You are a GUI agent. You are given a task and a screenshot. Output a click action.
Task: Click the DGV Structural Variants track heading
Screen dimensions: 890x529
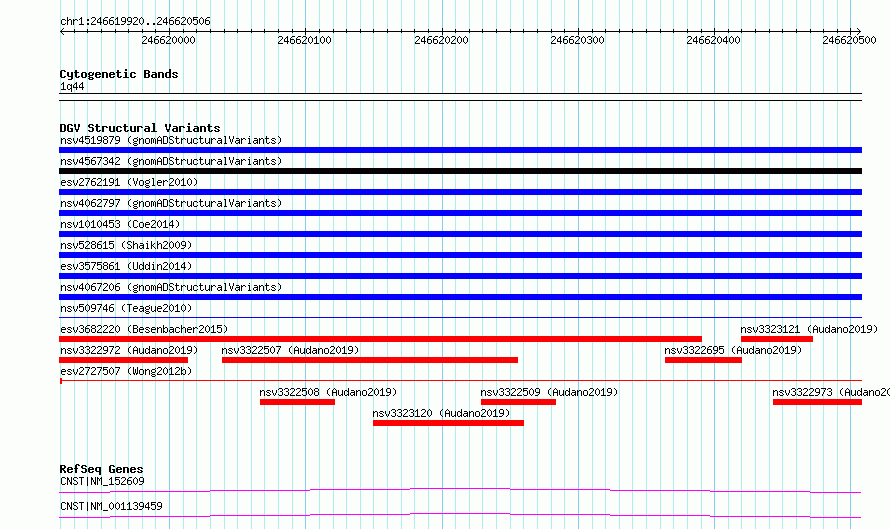(140, 128)
